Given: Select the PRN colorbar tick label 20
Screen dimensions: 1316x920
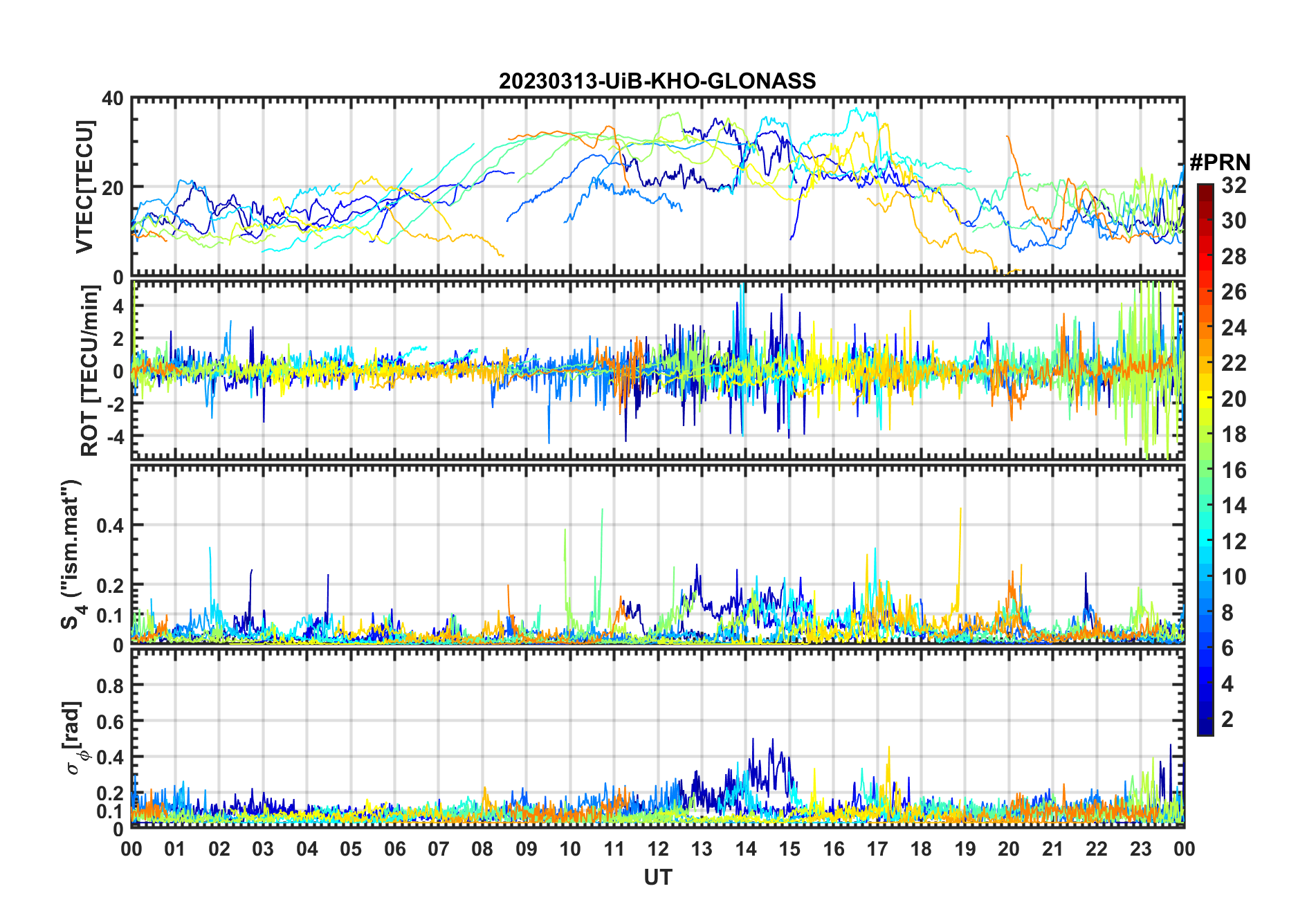Looking at the screenshot, I should pos(1234,399).
